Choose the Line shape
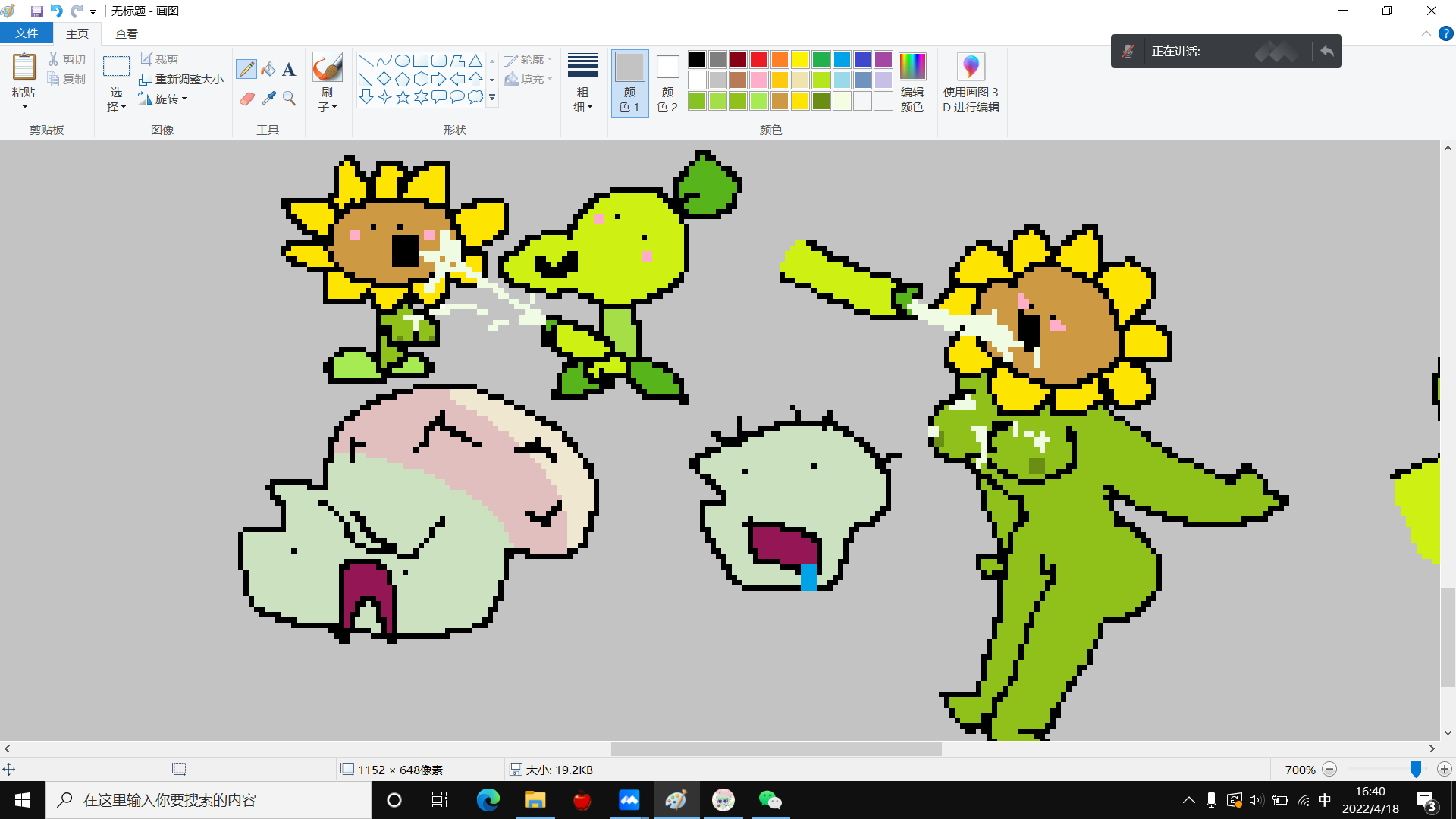1456x819 pixels. point(366,61)
